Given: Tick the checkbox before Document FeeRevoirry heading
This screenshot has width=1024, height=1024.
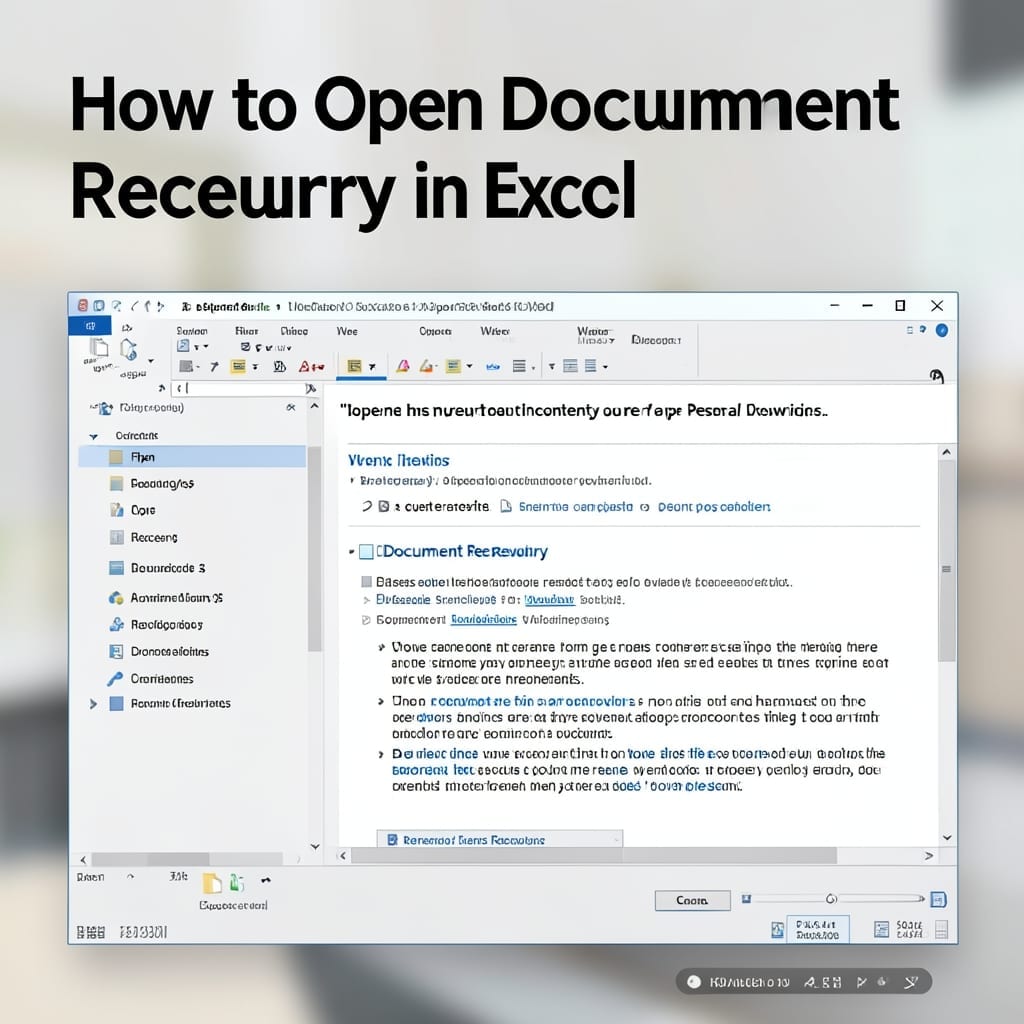Looking at the screenshot, I should 366,552.
